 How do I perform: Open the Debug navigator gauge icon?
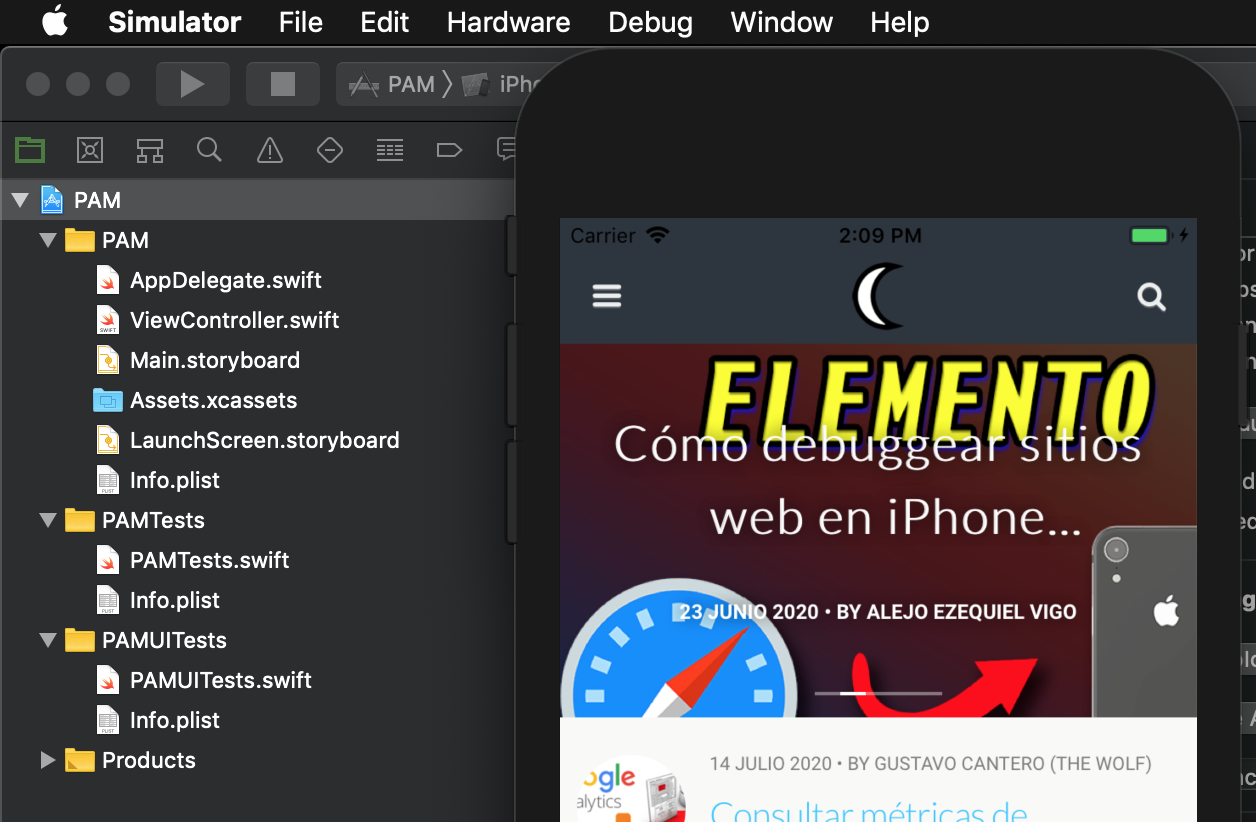point(389,150)
